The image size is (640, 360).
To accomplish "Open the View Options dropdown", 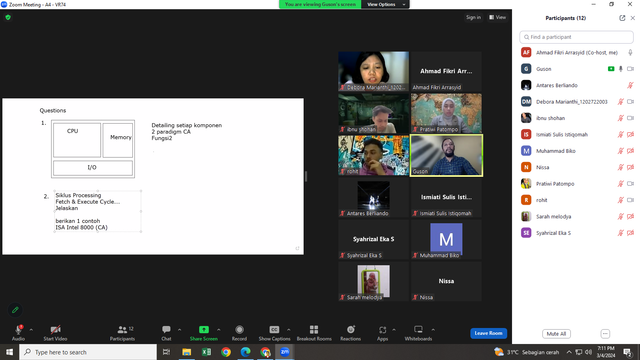I will tap(385, 4).
